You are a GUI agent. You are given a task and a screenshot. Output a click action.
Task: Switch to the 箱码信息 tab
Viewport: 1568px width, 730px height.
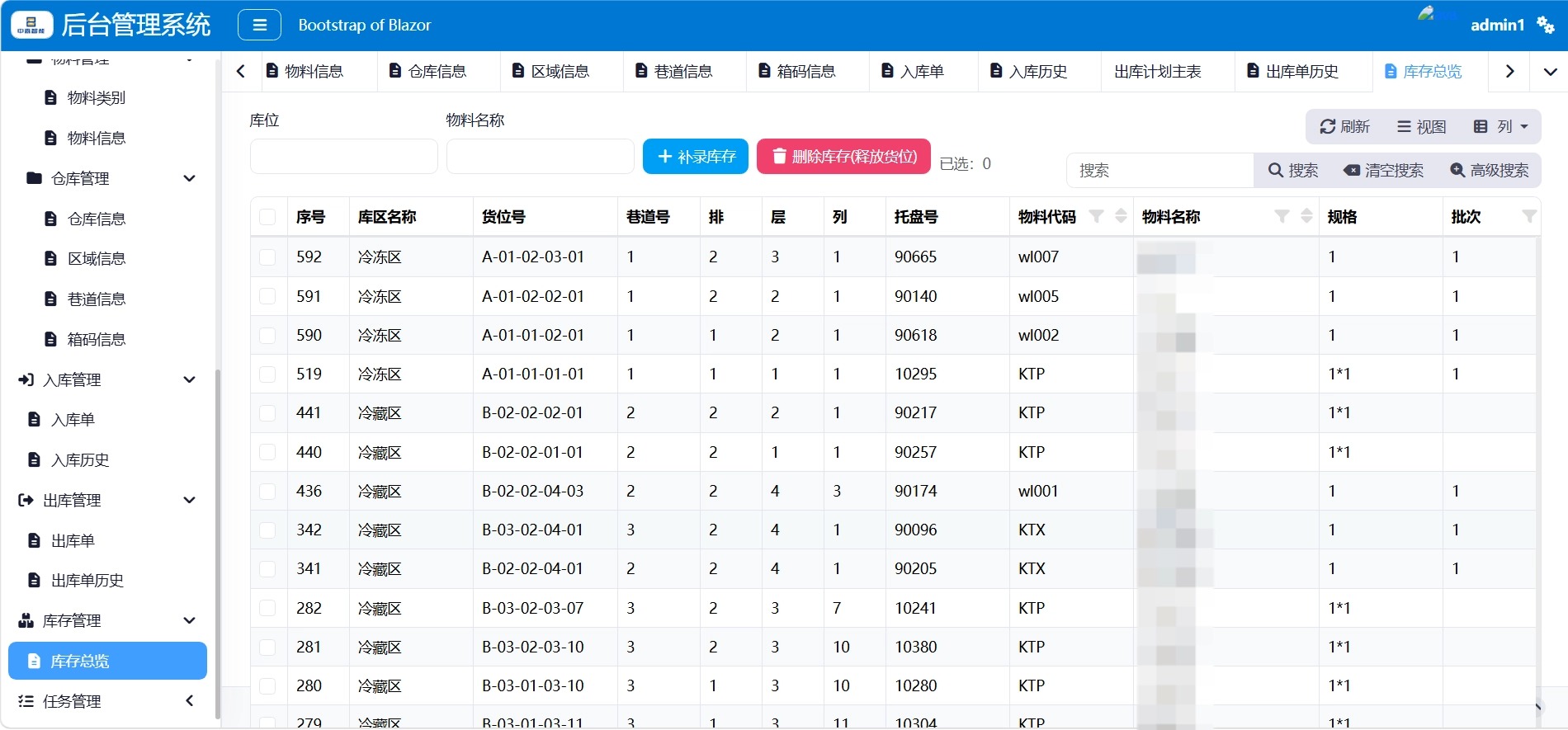point(806,72)
